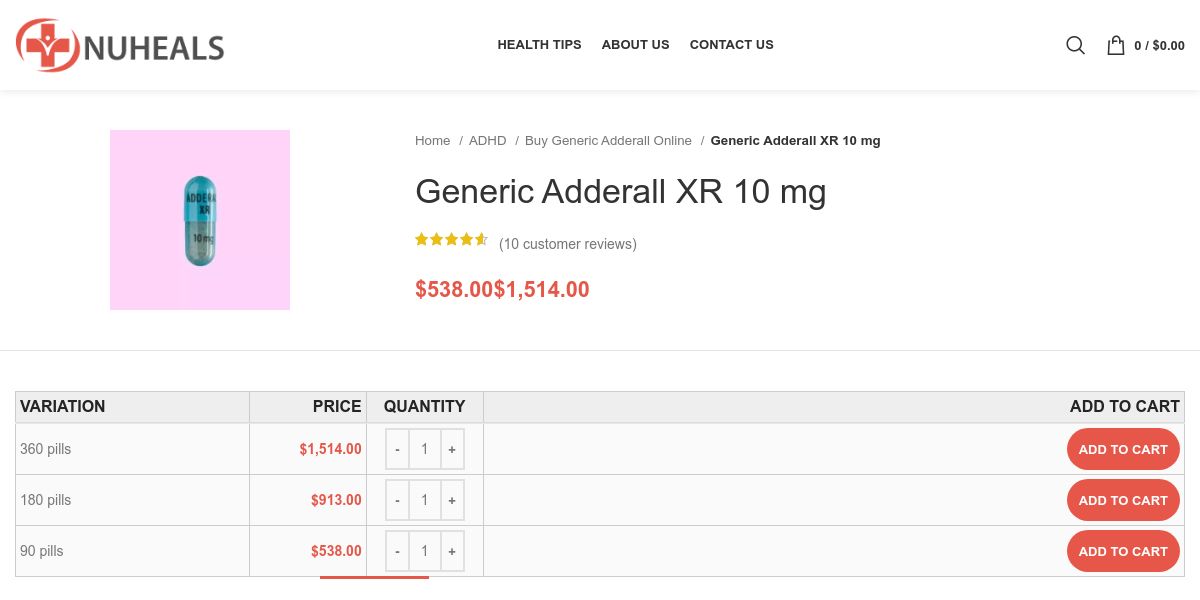Open the Buy Generic Adderall Online breadcrumb
The height and width of the screenshot is (600, 1200).
coord(608,141)
